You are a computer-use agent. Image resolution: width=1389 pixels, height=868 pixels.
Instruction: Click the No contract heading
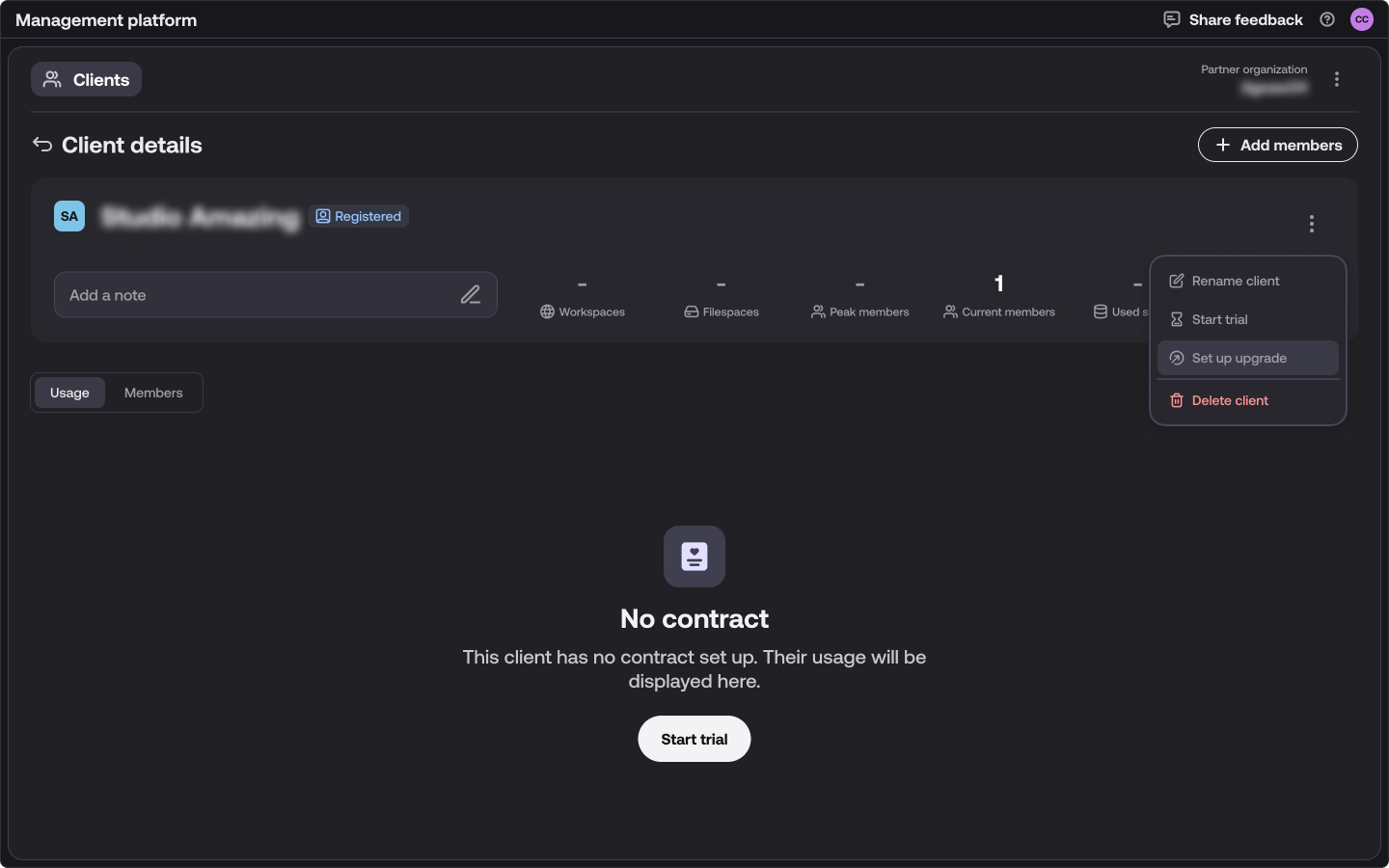coord(694,618)
